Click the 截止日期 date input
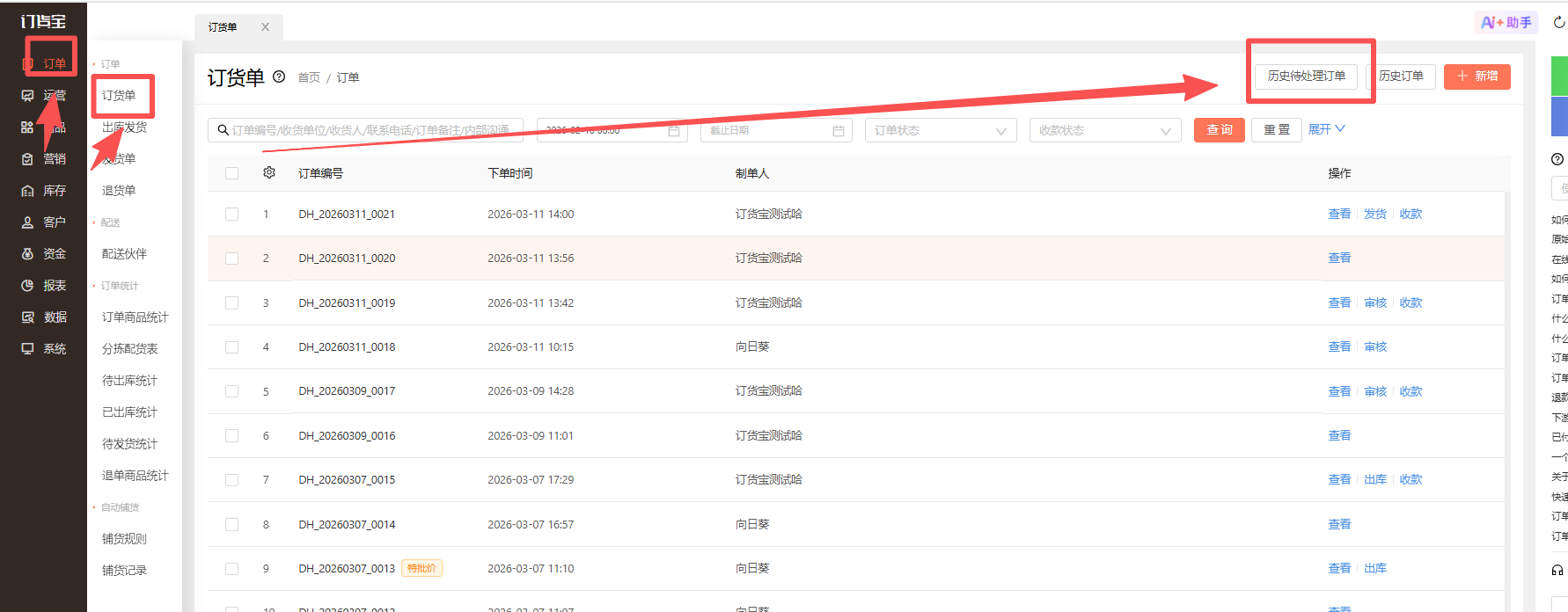The height and width of the screenshot is (612, 1568). click(x=777, y=130)
